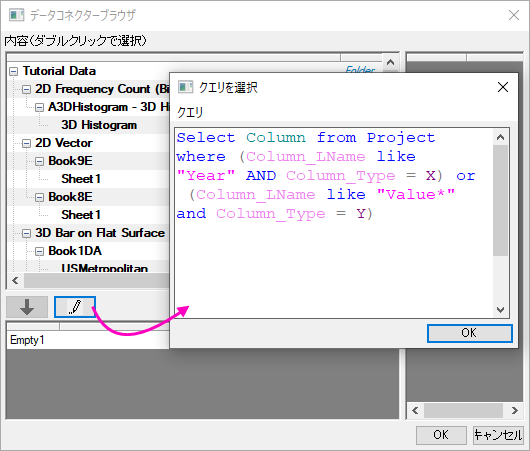Select the Tutorial Data folder label
530x451 pixels.
pyautogui.click(x=59, y=71)
